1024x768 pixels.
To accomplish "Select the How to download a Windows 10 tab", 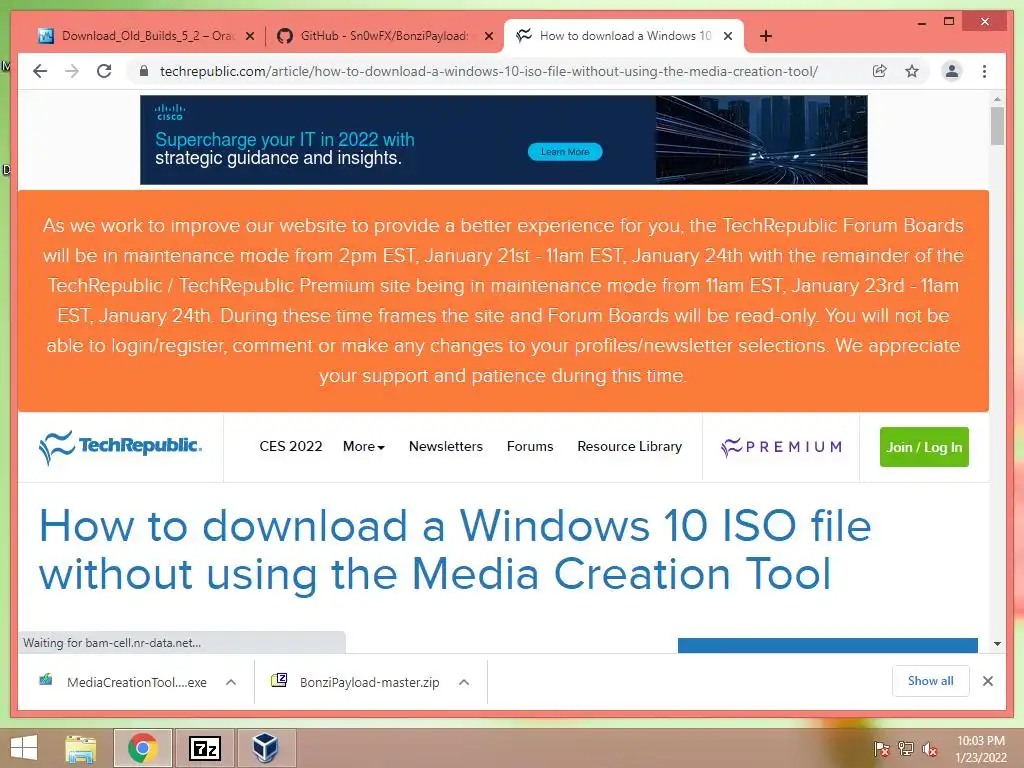I will click(624, 36).
